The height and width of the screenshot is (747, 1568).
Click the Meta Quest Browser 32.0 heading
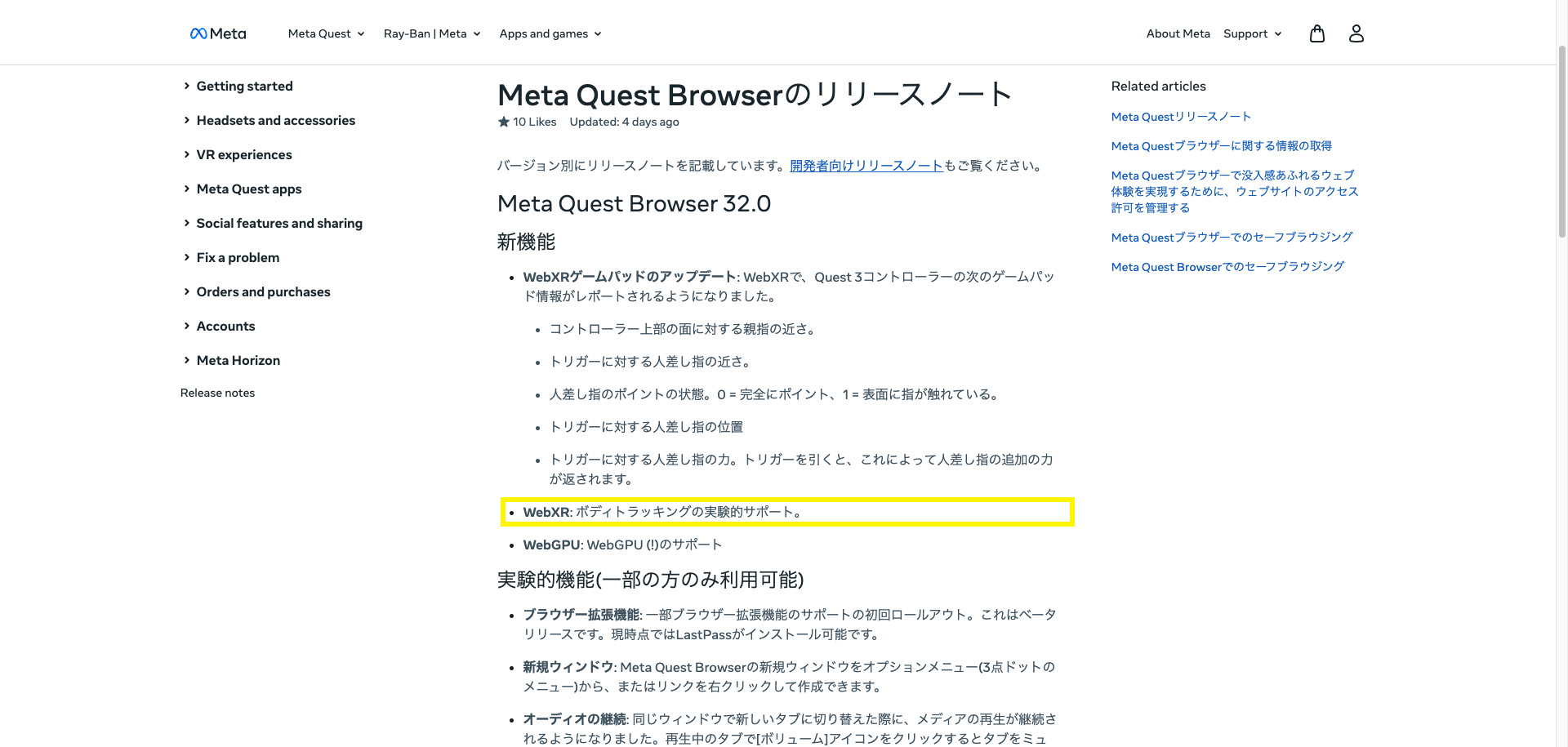tap(634, 203)
